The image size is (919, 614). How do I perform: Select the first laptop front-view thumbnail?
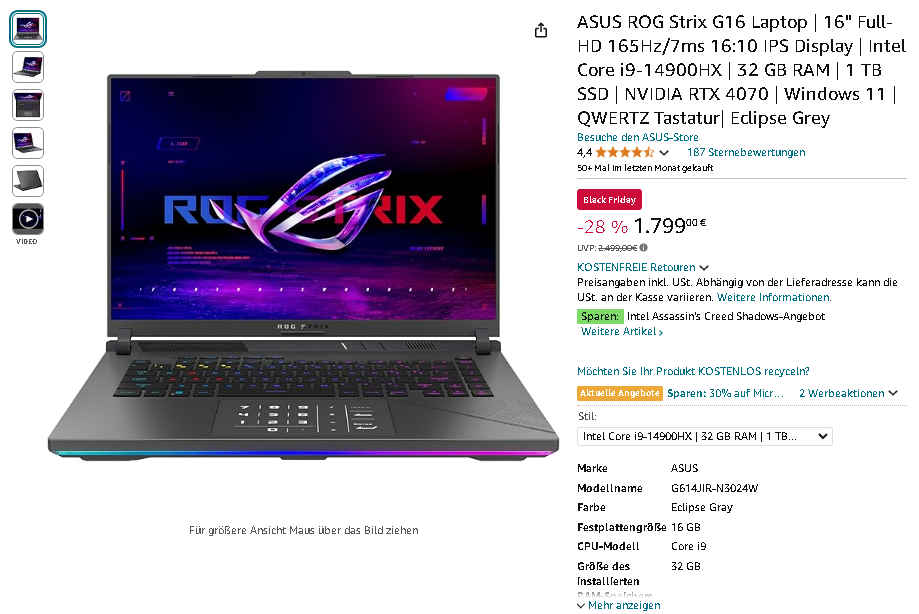(28, 29)
